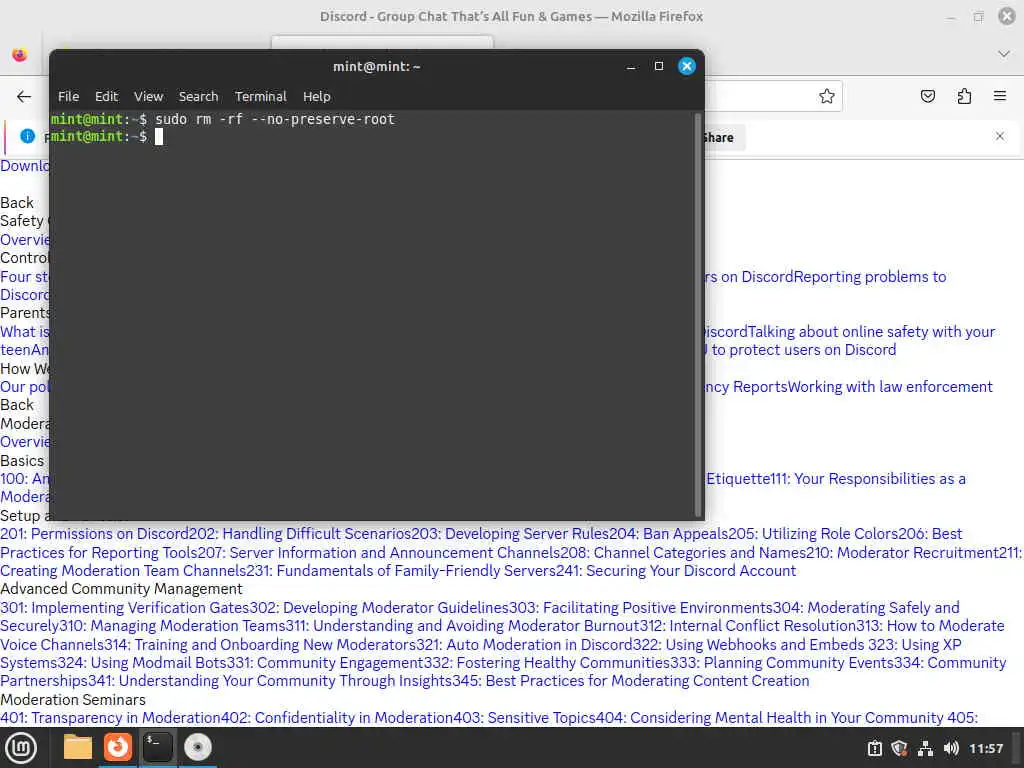Open link 231: Fundamentals of Family-Friendly Servers

pyautogui.click(x=401, y=571)
